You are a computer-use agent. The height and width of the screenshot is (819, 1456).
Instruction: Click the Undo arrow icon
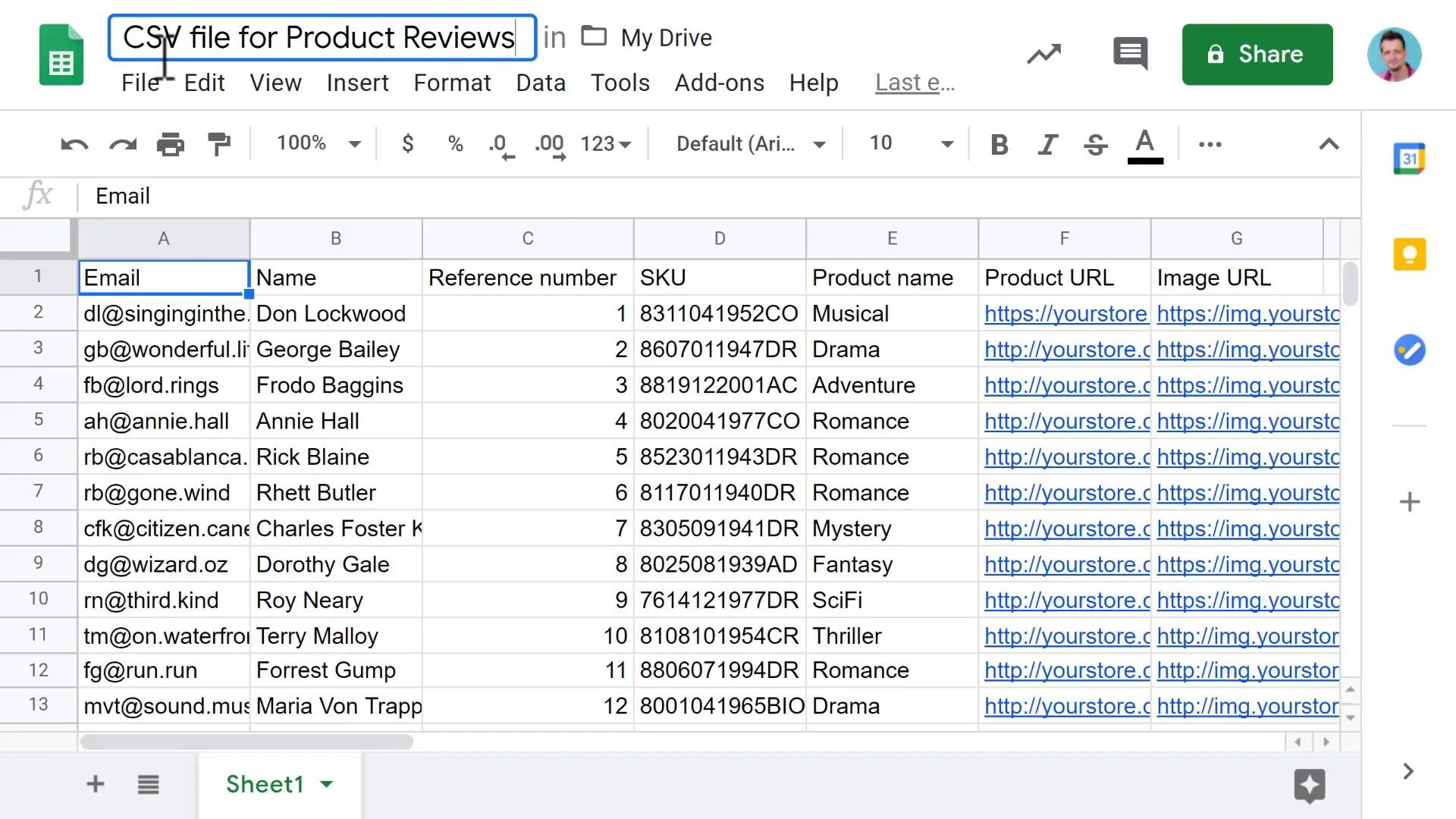click(74, 144)
